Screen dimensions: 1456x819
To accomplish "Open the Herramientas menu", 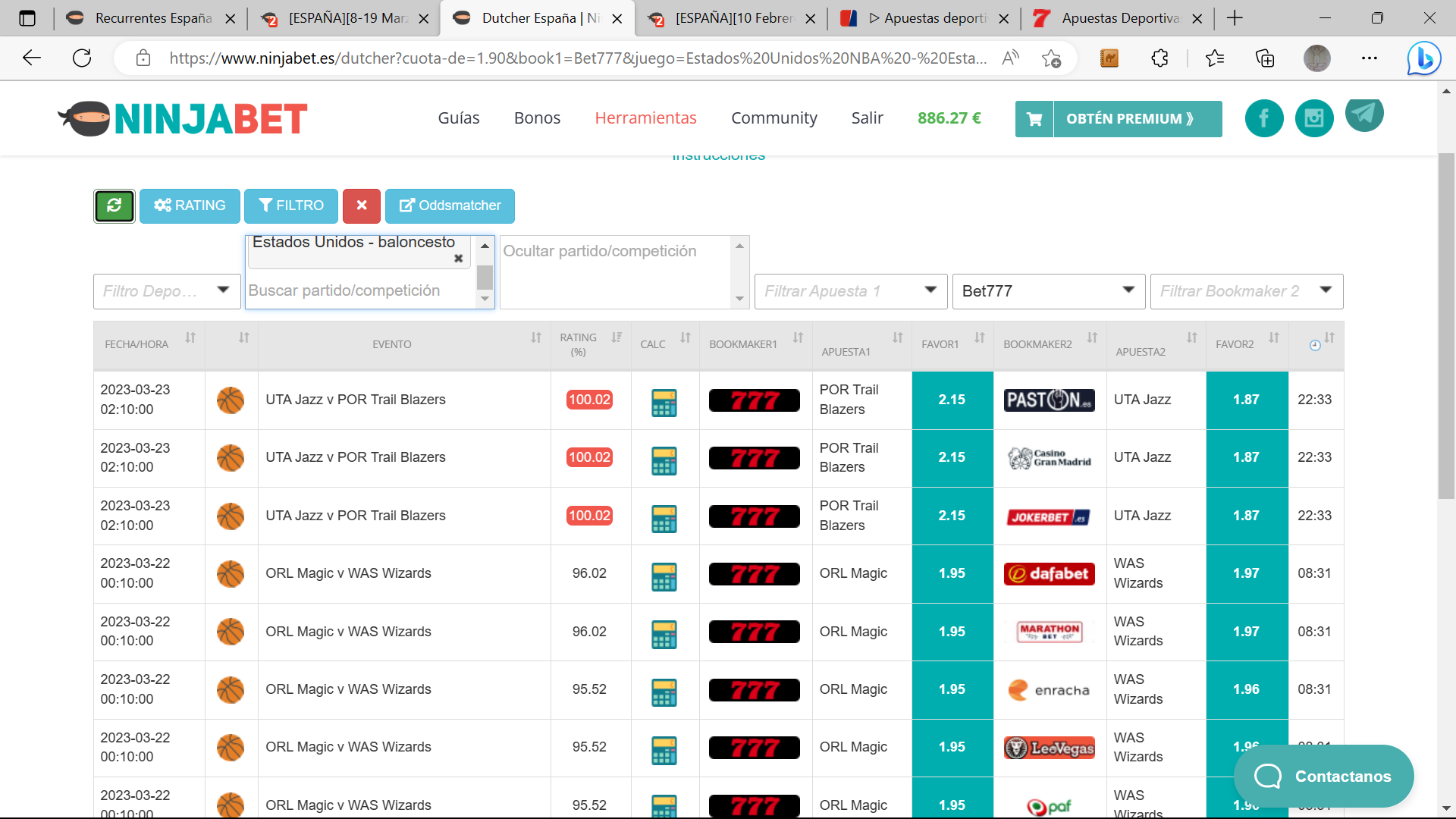I will coord(645,118).
